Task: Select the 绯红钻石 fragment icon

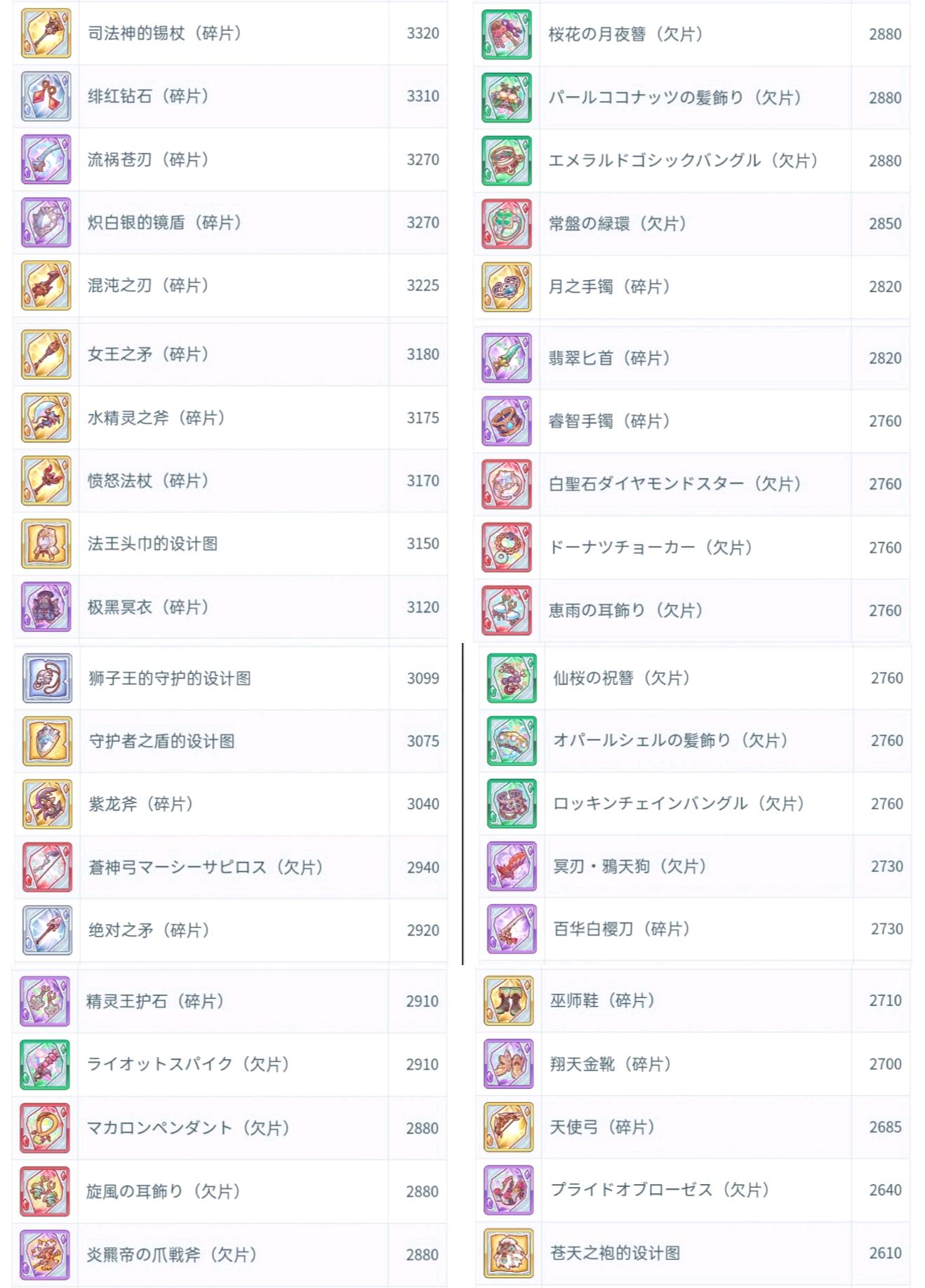Action: click(x=46, y=96)
